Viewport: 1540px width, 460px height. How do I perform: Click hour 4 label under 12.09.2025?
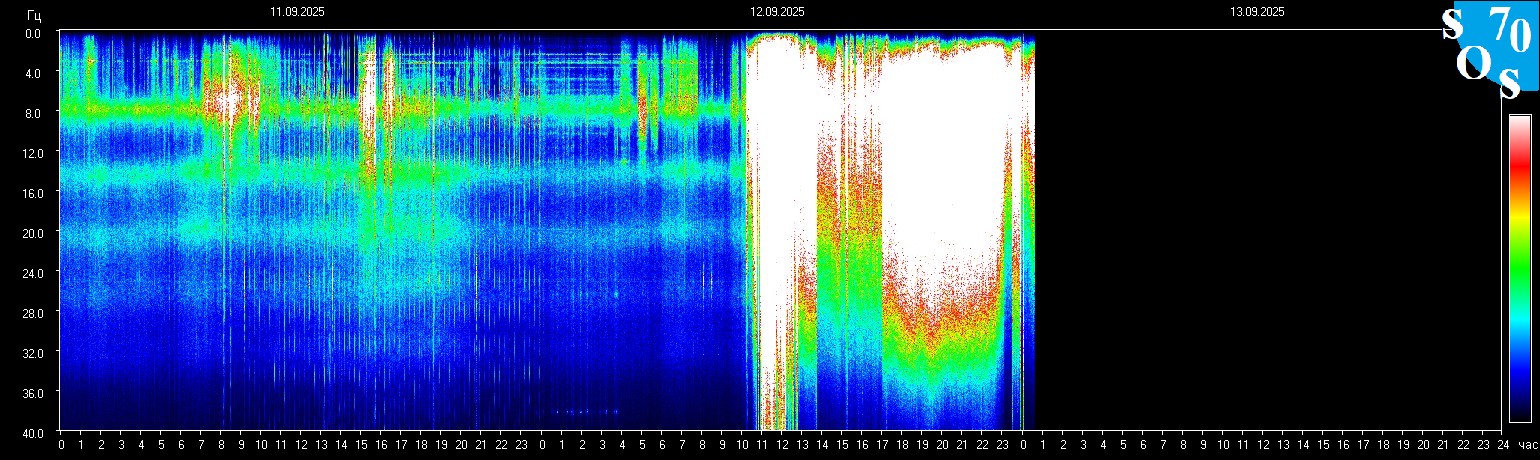[622, 445]
